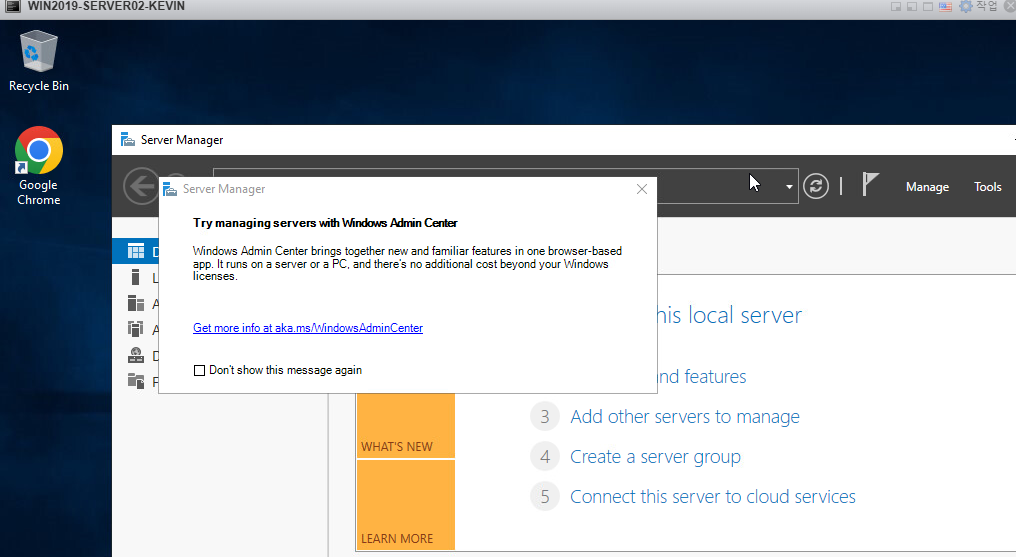Refresh Server Manager with the circular arrows icon

[816, 187]
